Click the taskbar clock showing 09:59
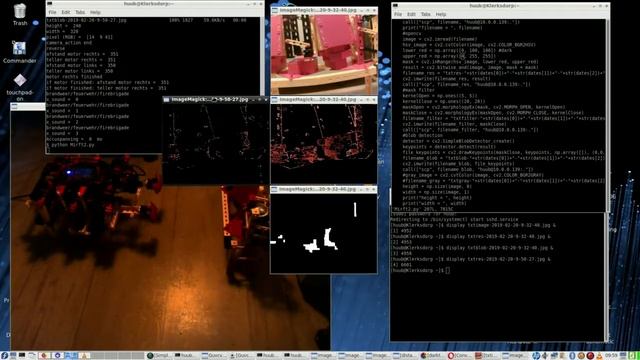Viewport: 640px width, 360px height. coord(611,356)
